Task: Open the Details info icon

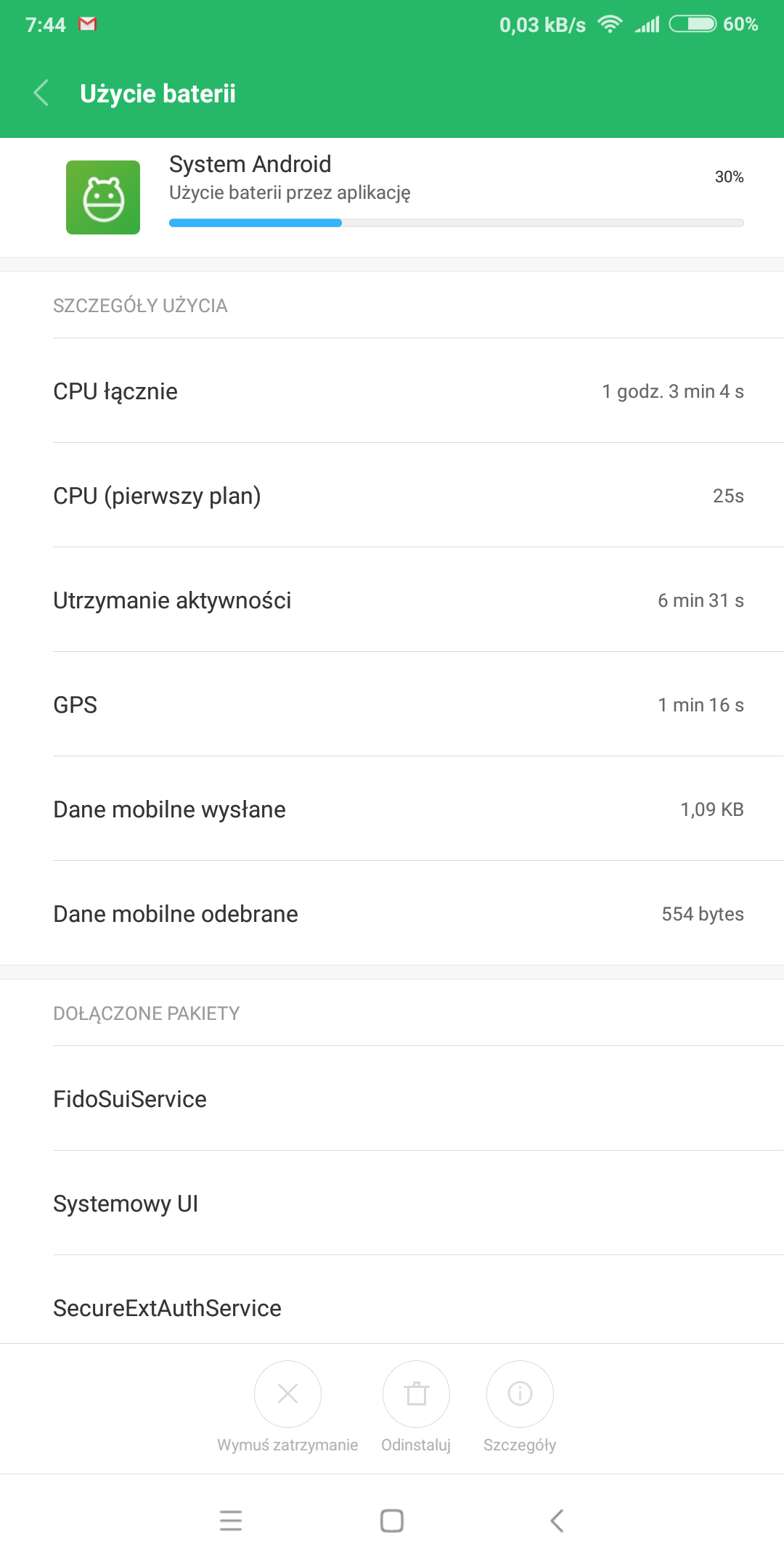Action: point(520,1394)
